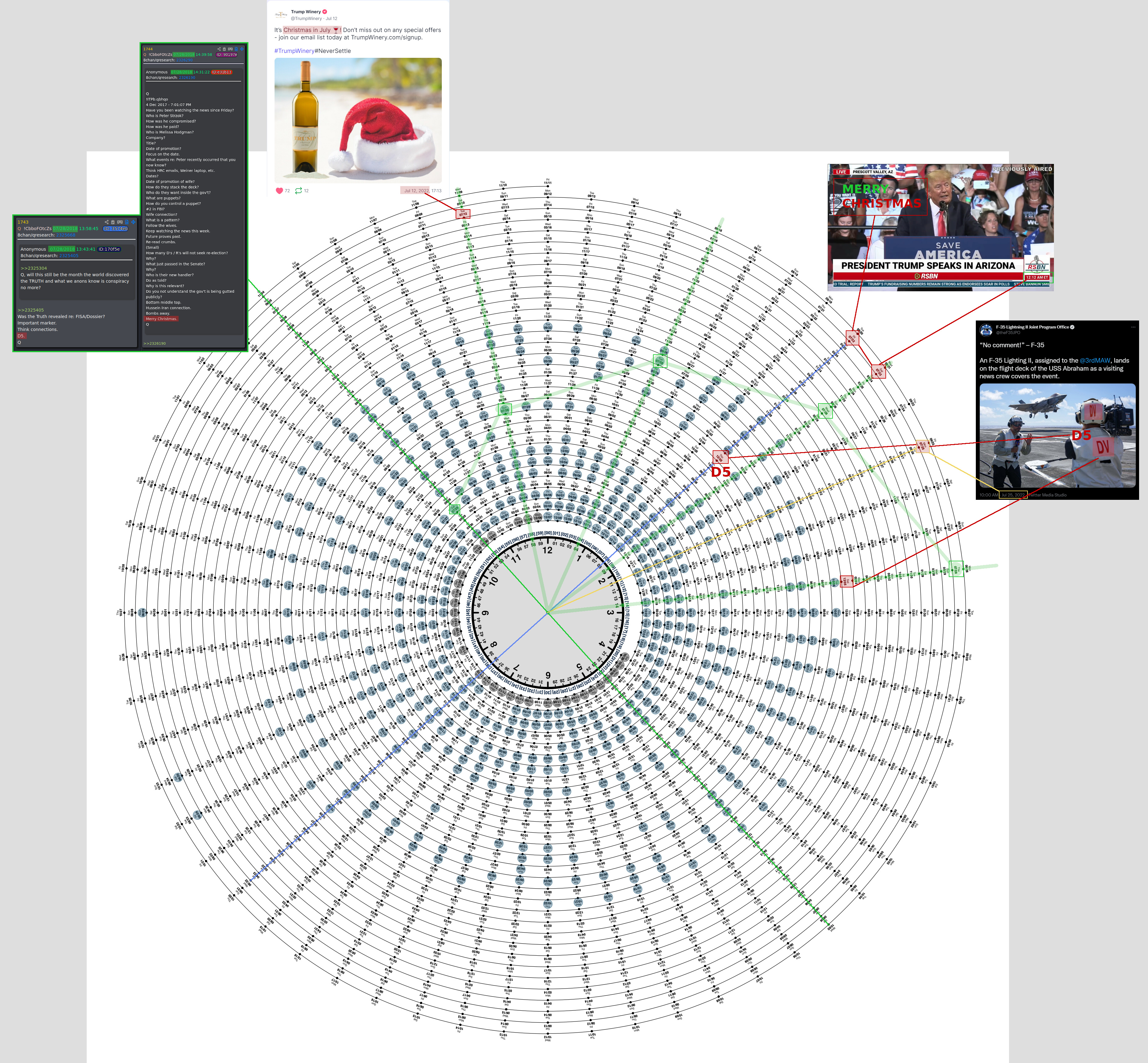Click the numeral 6 on the center clock dial
Image resolution: width=1148 pixels, height=1063 pixels.
(x=548, y=675)
